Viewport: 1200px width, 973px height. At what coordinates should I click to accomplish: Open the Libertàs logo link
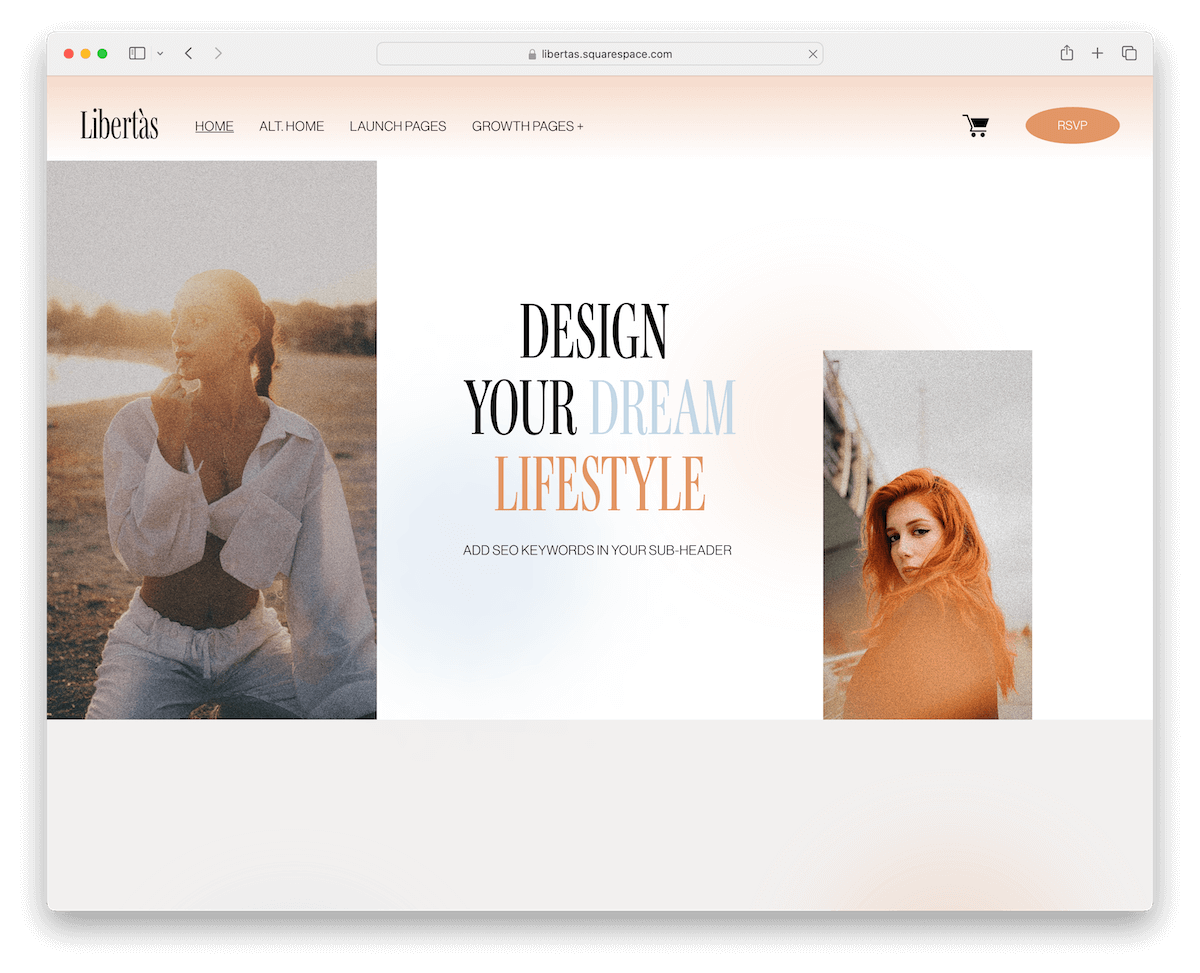pyautogui.click(x=118, y=125)
